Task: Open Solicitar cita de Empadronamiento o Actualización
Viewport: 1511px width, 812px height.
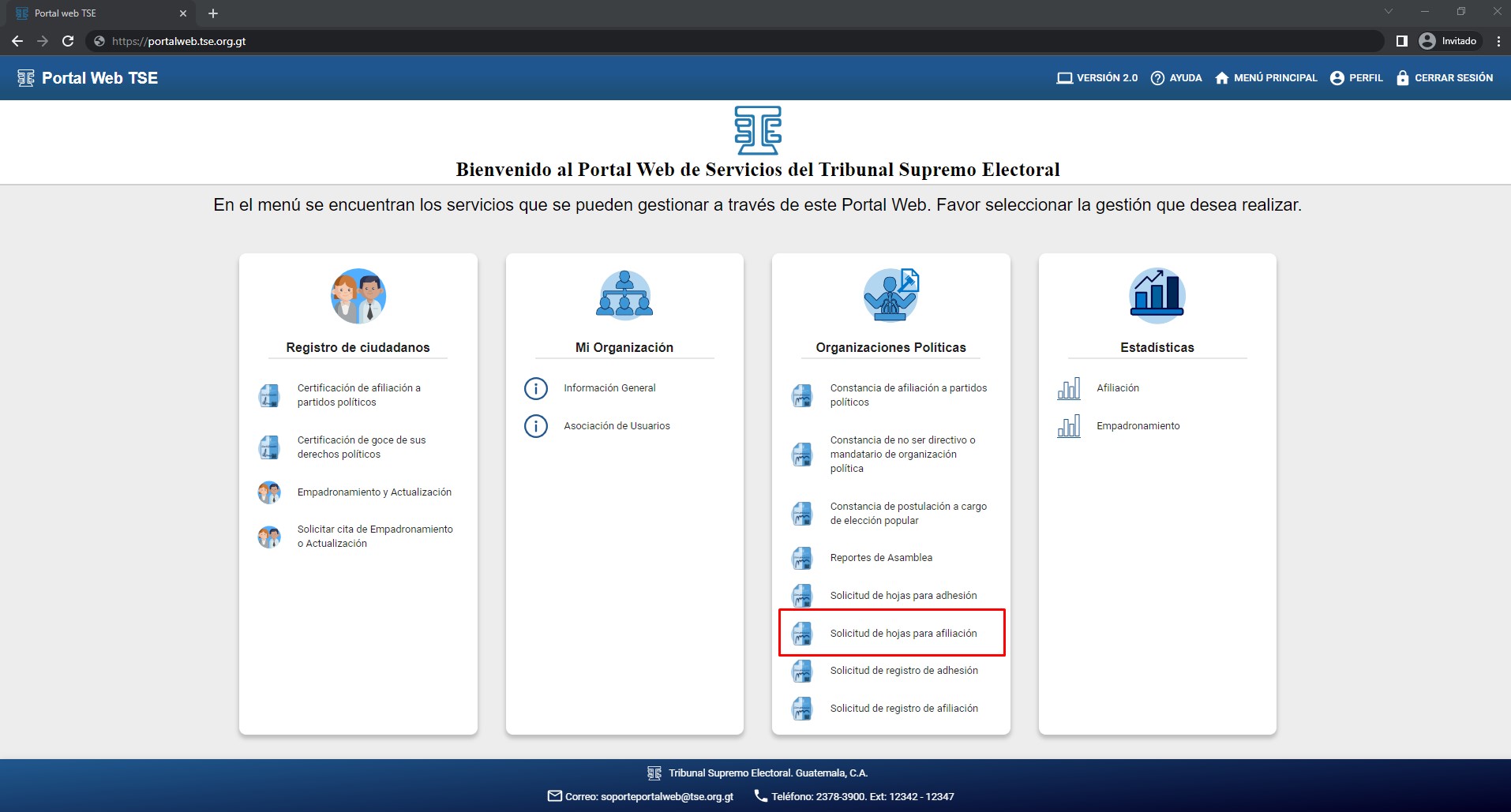Action: pos(375,537)
